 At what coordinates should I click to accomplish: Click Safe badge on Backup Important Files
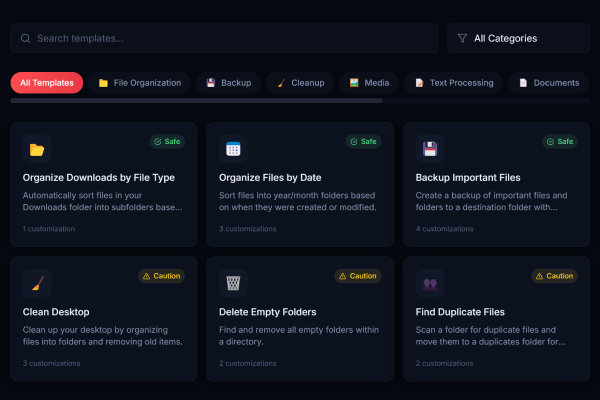pyautogui.click(x=560, y=142)
